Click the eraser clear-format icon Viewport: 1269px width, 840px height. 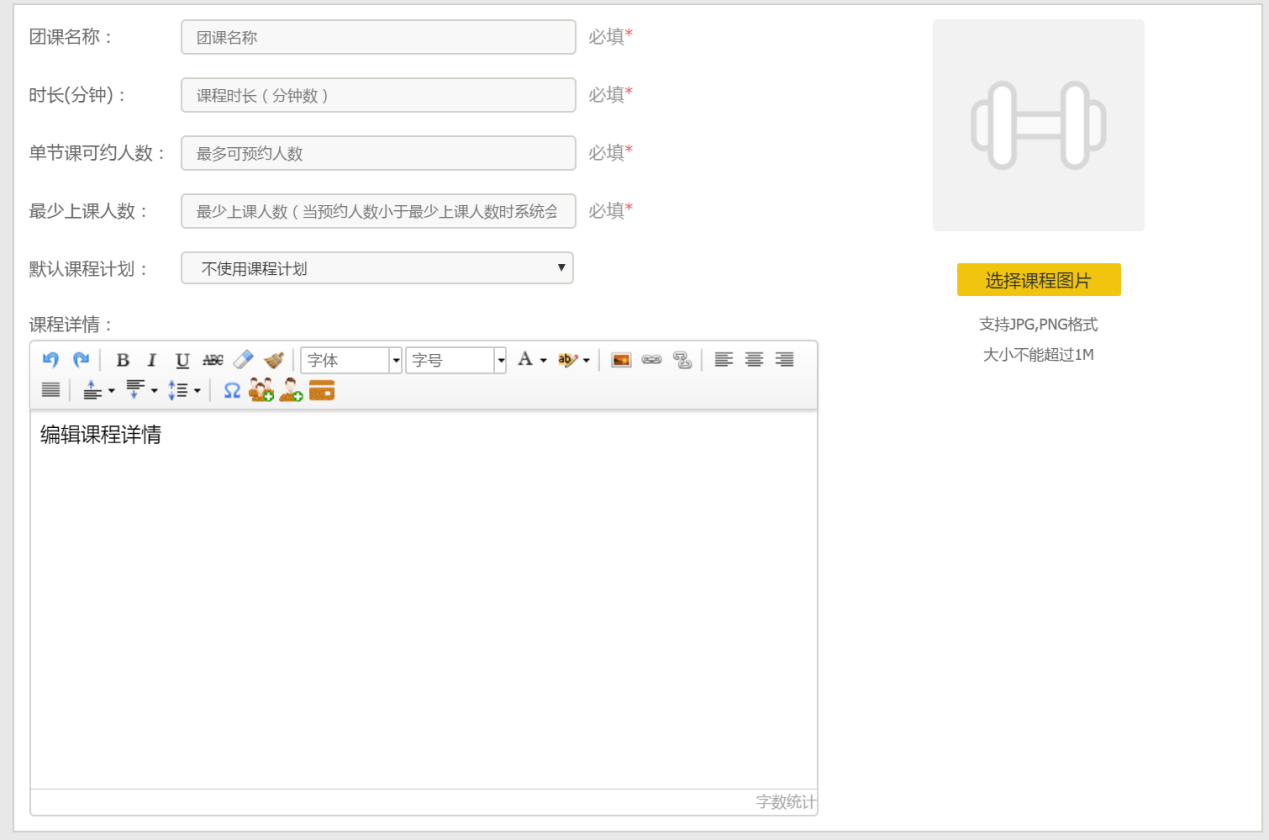tap(243, 360)
